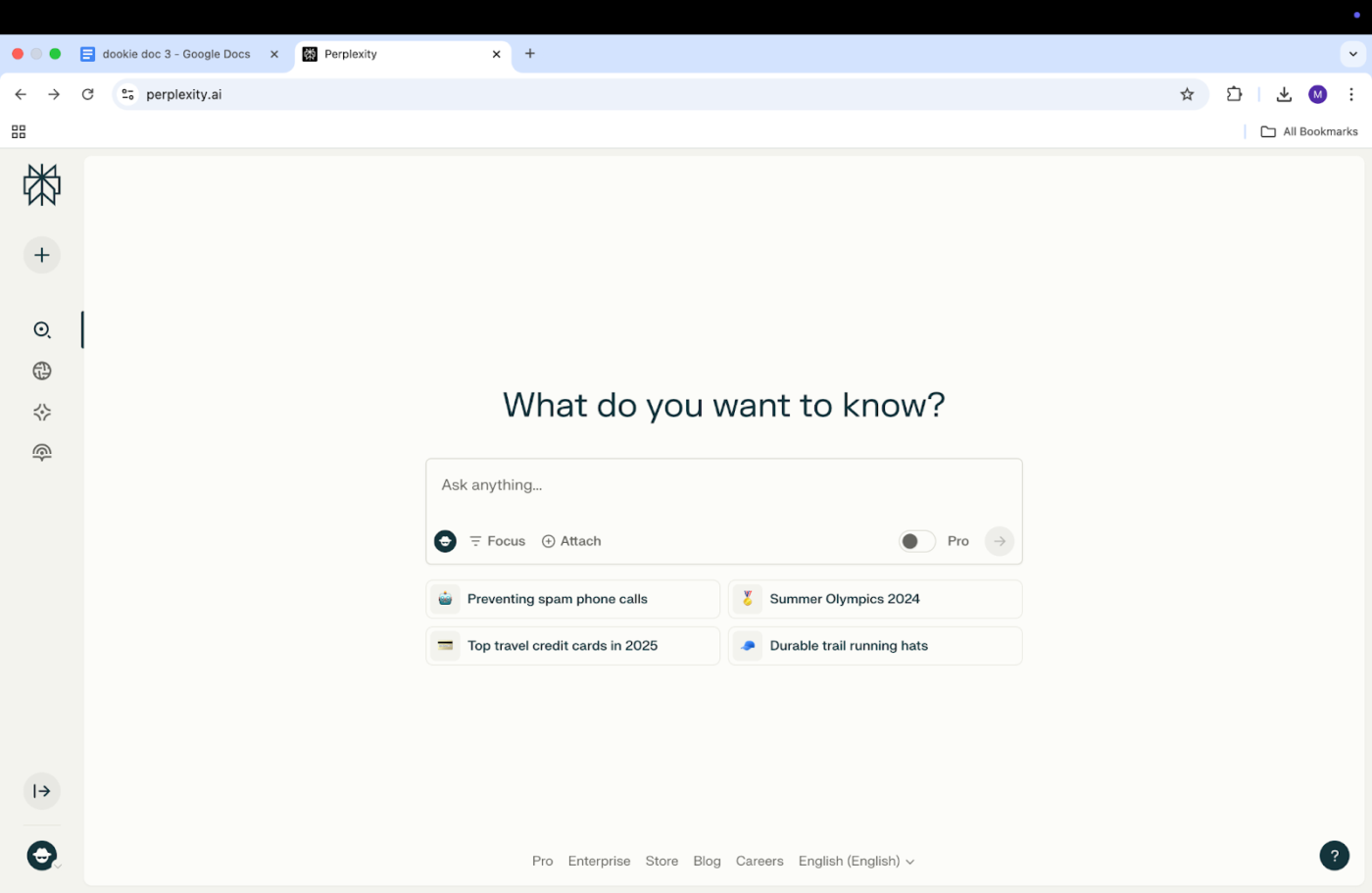
Task: Open the Chrome profile M avatar
Action: click(1317, 94)
